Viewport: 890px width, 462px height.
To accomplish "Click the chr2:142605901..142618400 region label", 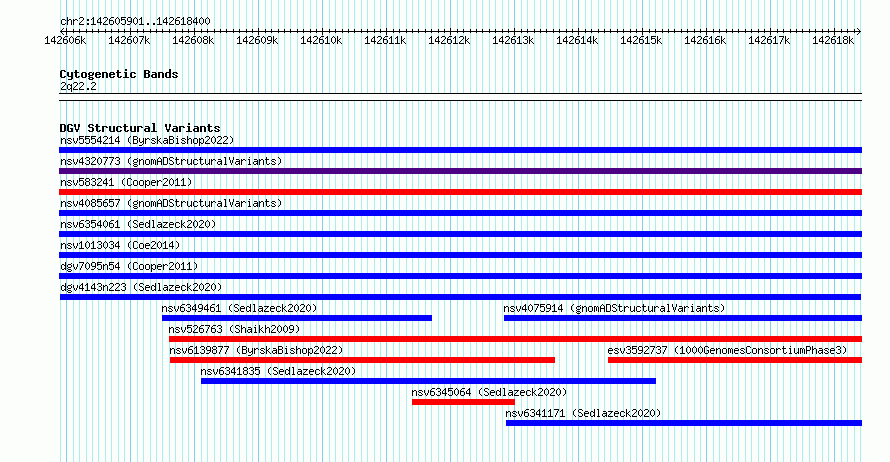I will tap(135, 21).
